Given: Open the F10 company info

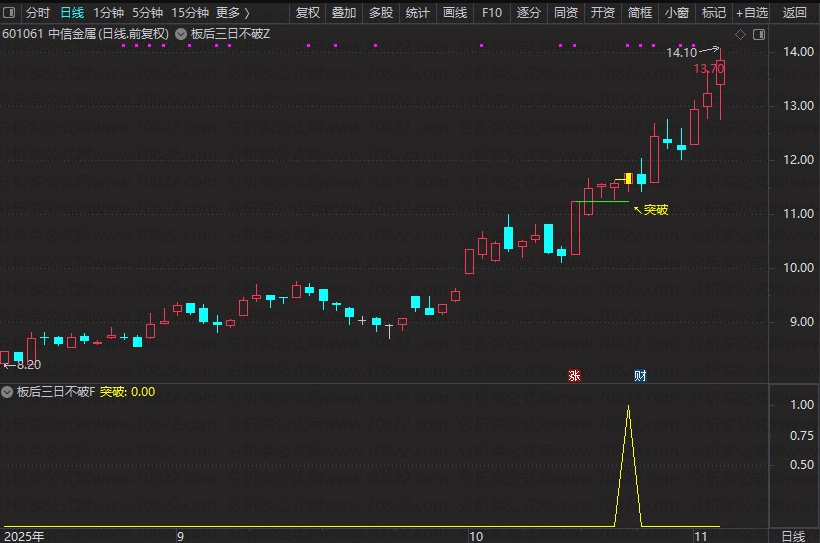Looking at the screenshot, I should coord(492,13).
